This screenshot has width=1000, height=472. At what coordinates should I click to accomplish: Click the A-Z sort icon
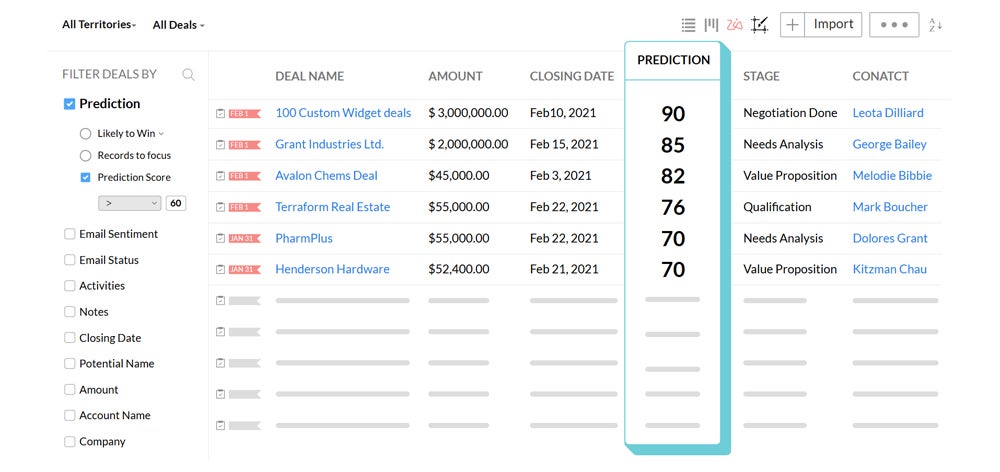click(x=936, y=25)
